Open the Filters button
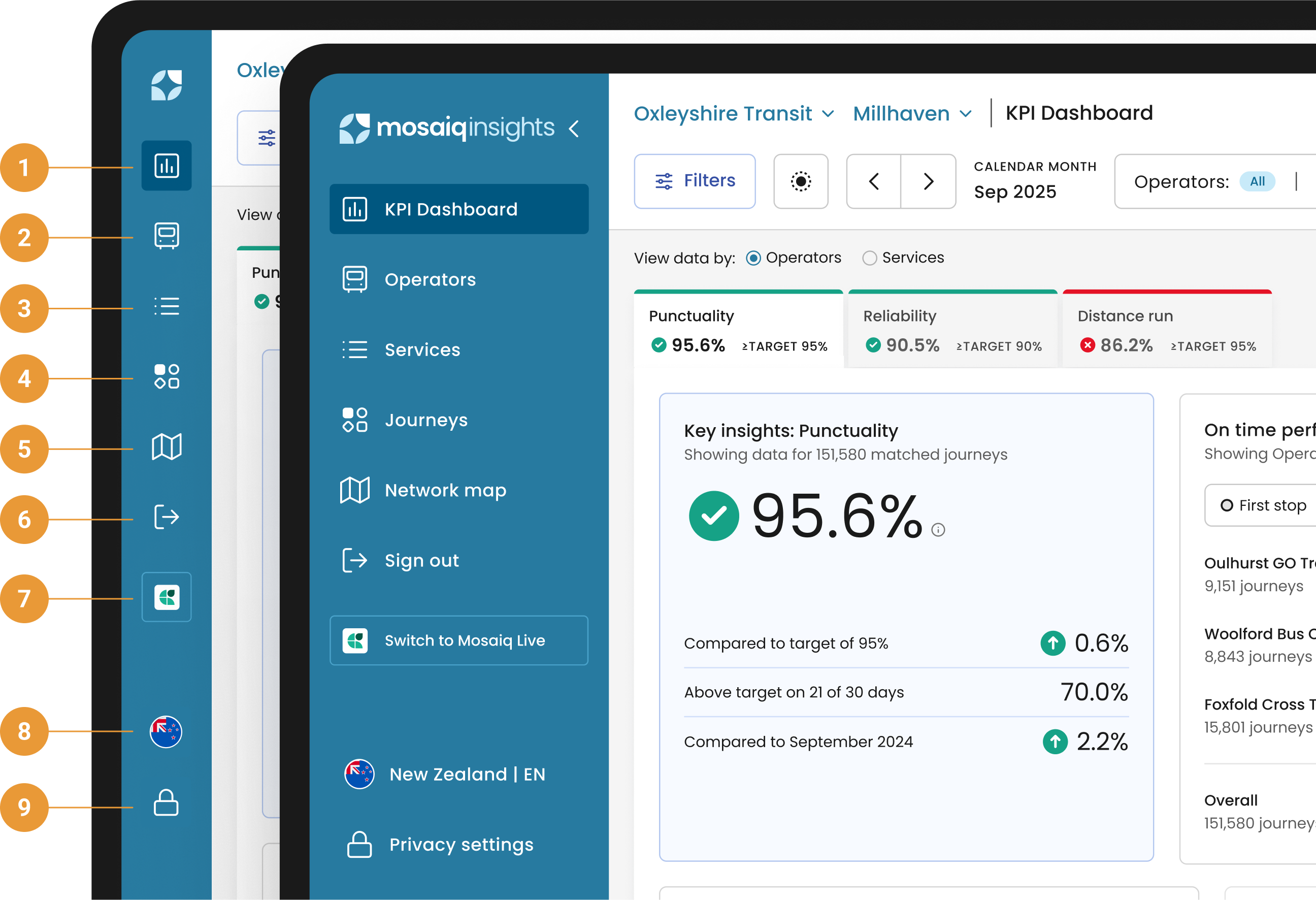 click(695, 181)
